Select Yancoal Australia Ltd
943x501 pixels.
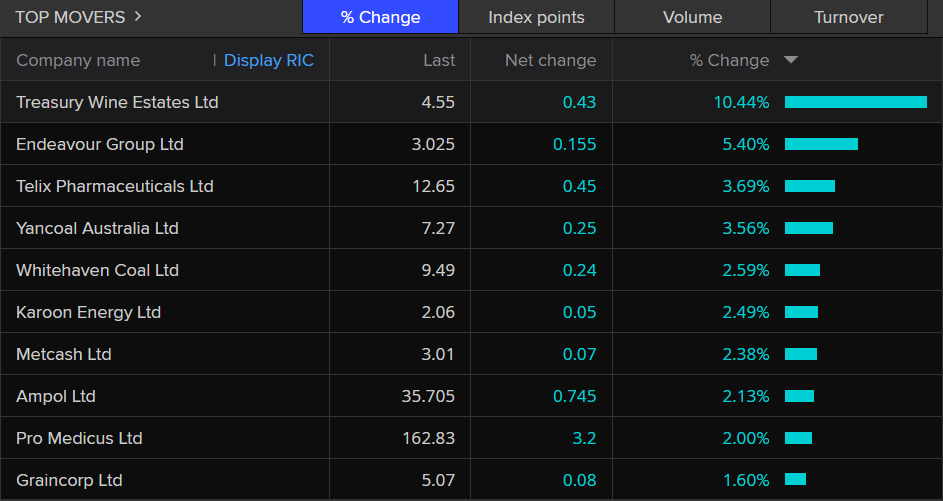point(97,228)
